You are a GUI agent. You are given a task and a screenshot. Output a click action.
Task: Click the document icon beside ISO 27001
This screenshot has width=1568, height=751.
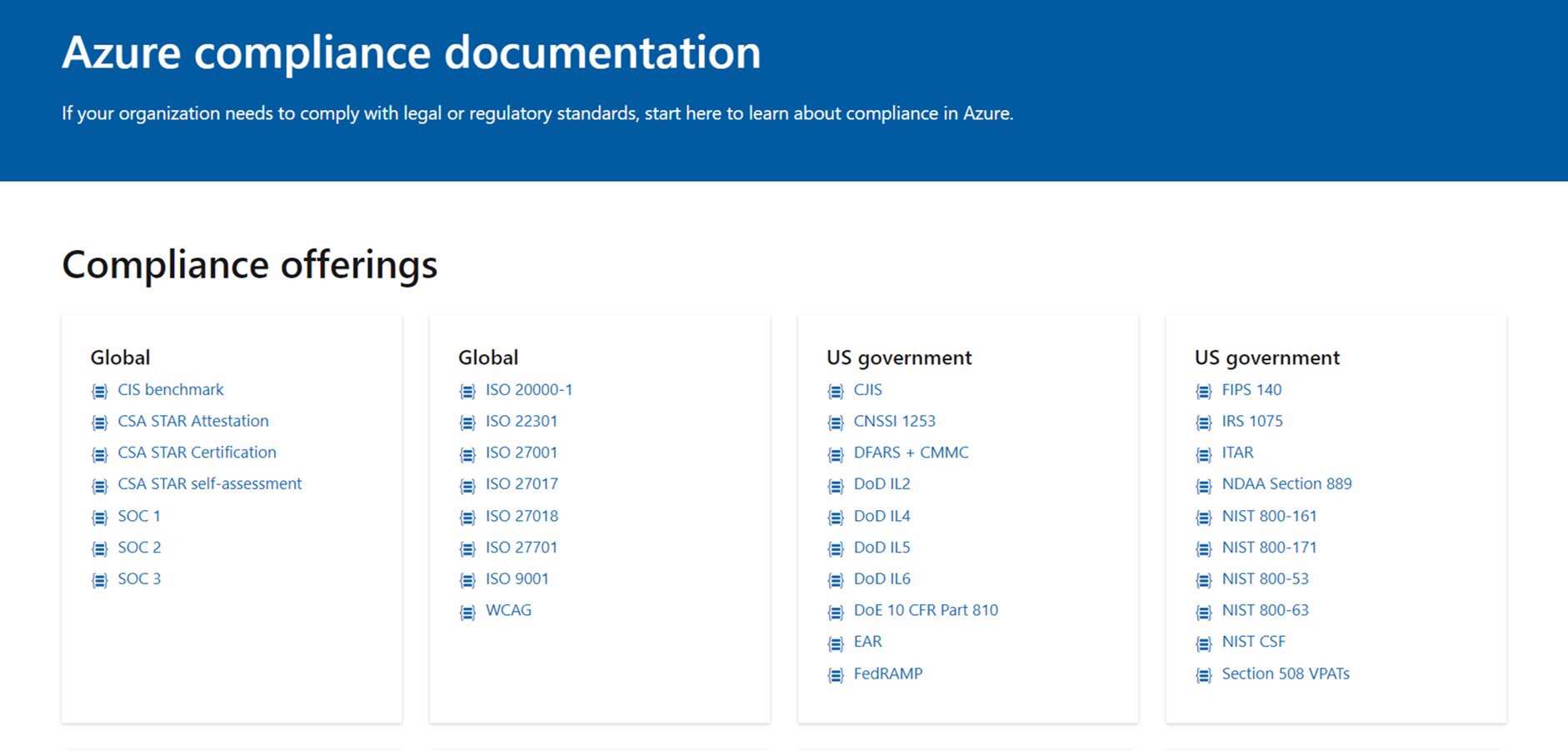pos(467,453)
